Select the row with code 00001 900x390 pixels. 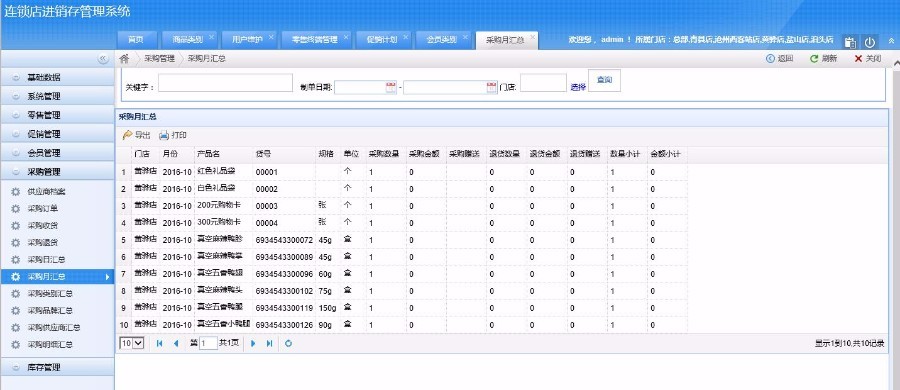402,172
